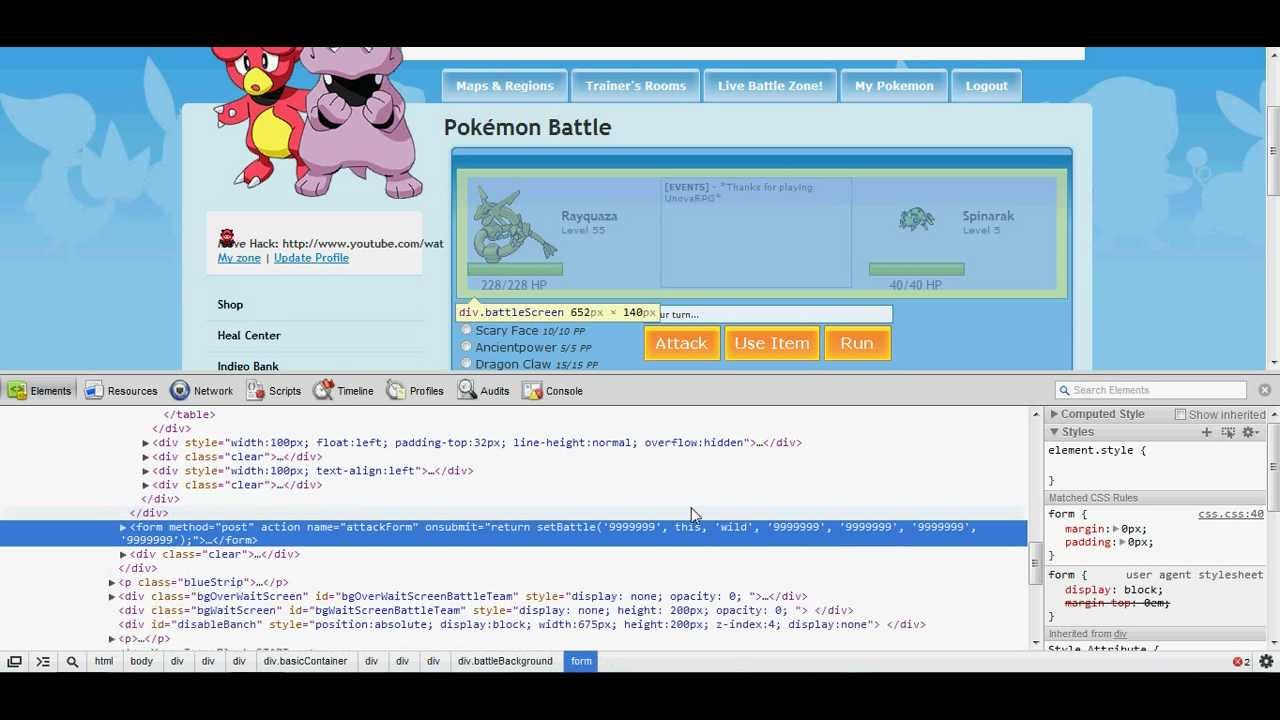Expand the text-align:left div node
The image size is (1280, 720).
(x=146, y=470)
